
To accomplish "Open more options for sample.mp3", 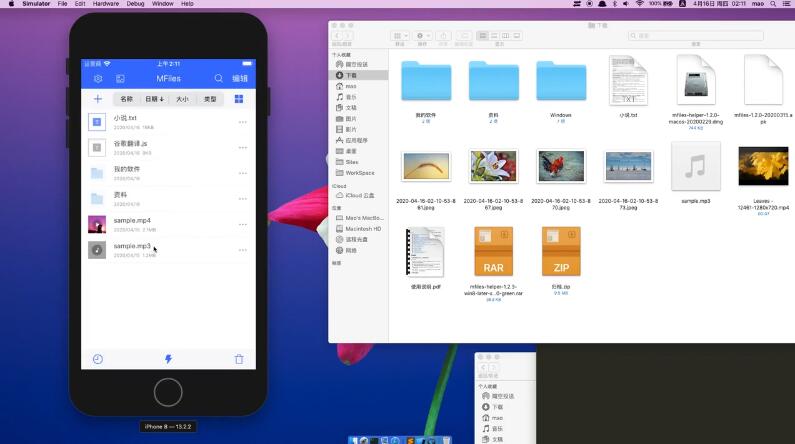I will click(242, 250).
